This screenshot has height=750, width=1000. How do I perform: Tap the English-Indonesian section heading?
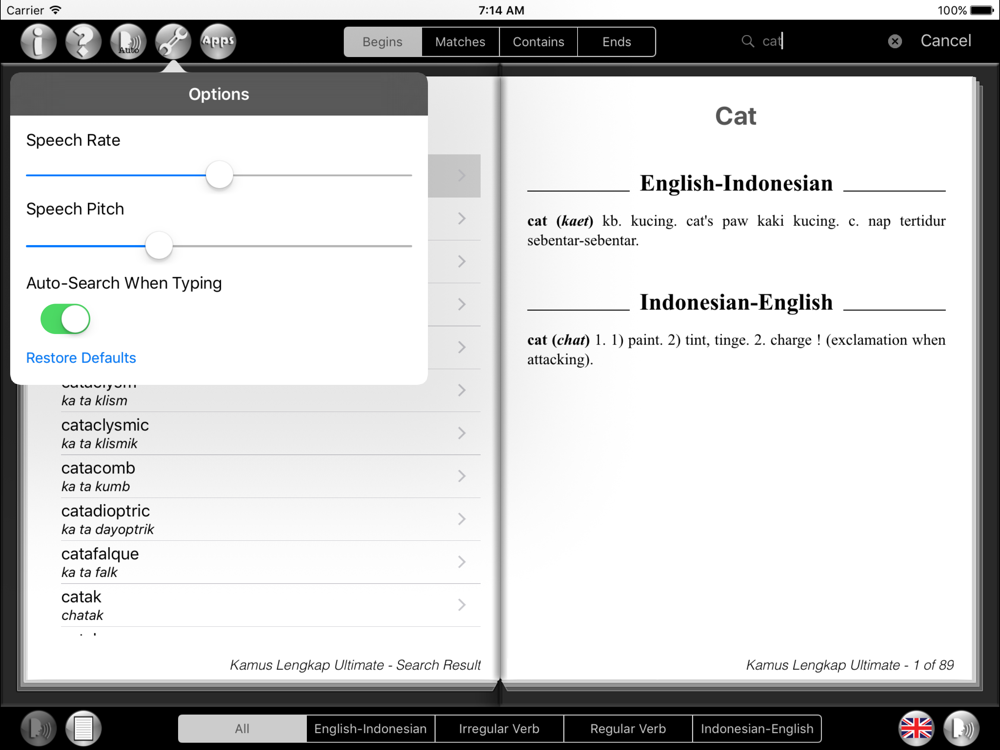(736, 183)
